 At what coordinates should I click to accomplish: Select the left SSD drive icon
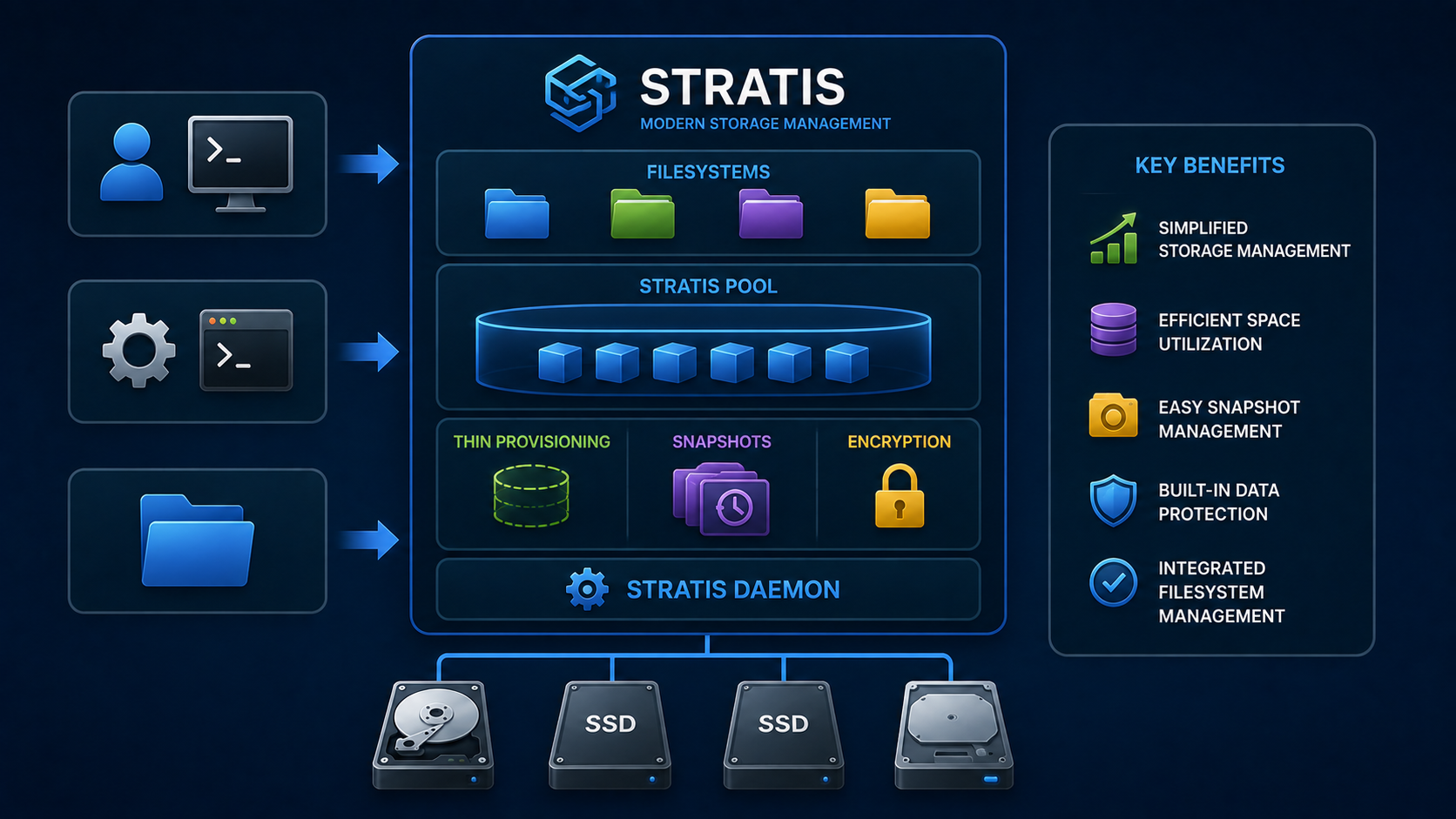[x=610, y=735]
